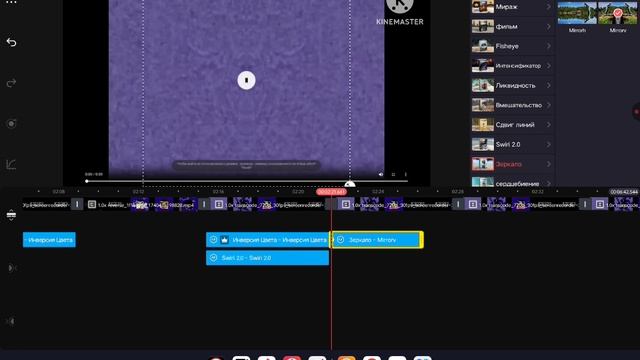
Task: Select the Swirl 2.0 effect layer in timeline
Action: click(267, 258)
